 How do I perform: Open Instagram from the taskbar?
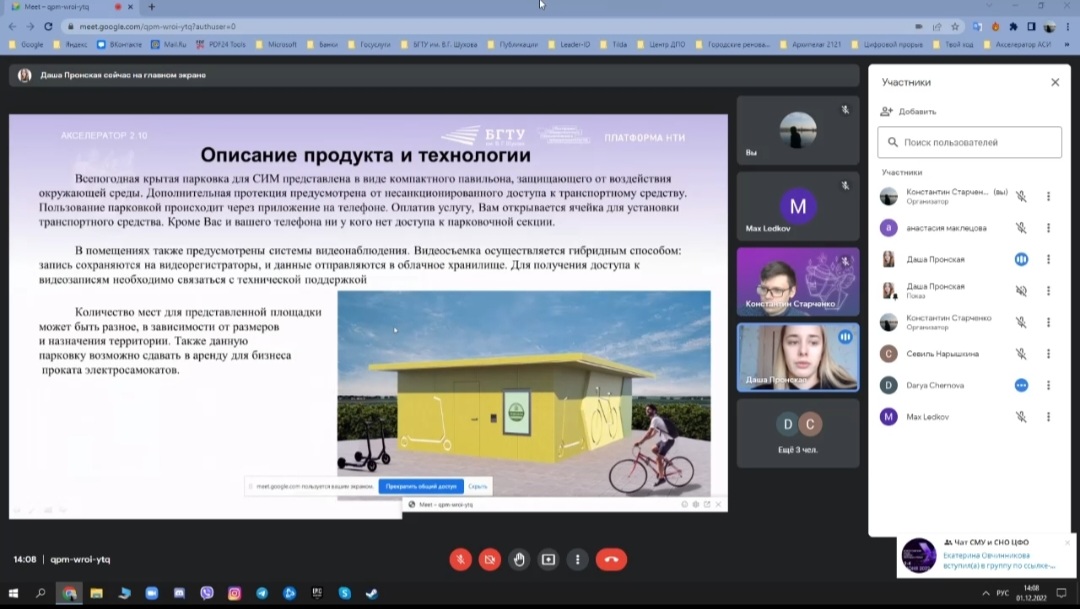tap(234, 593)
